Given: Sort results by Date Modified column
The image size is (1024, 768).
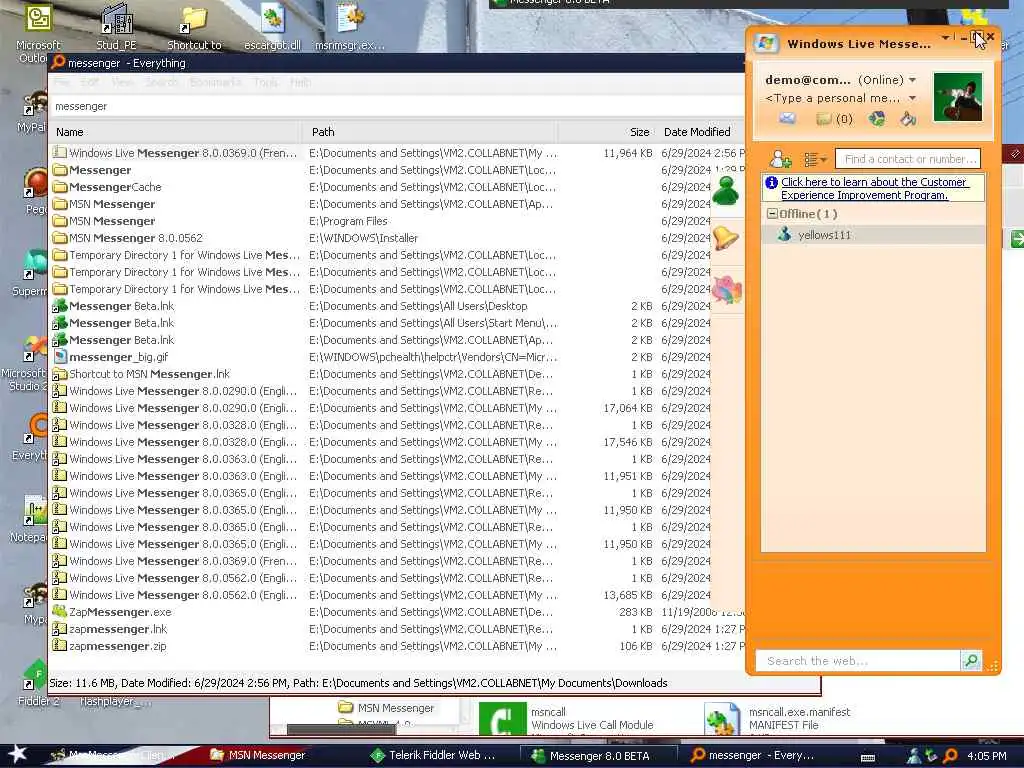Looking at the screenshot, I should [x=700, y=132].
